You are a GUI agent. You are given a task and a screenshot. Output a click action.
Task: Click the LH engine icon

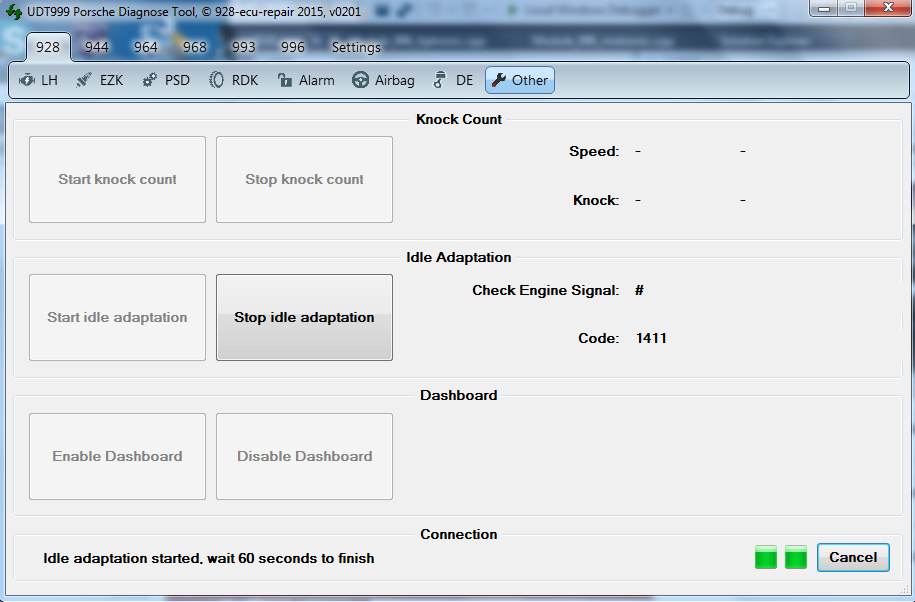pyautogui.click(x=27, y=80)
